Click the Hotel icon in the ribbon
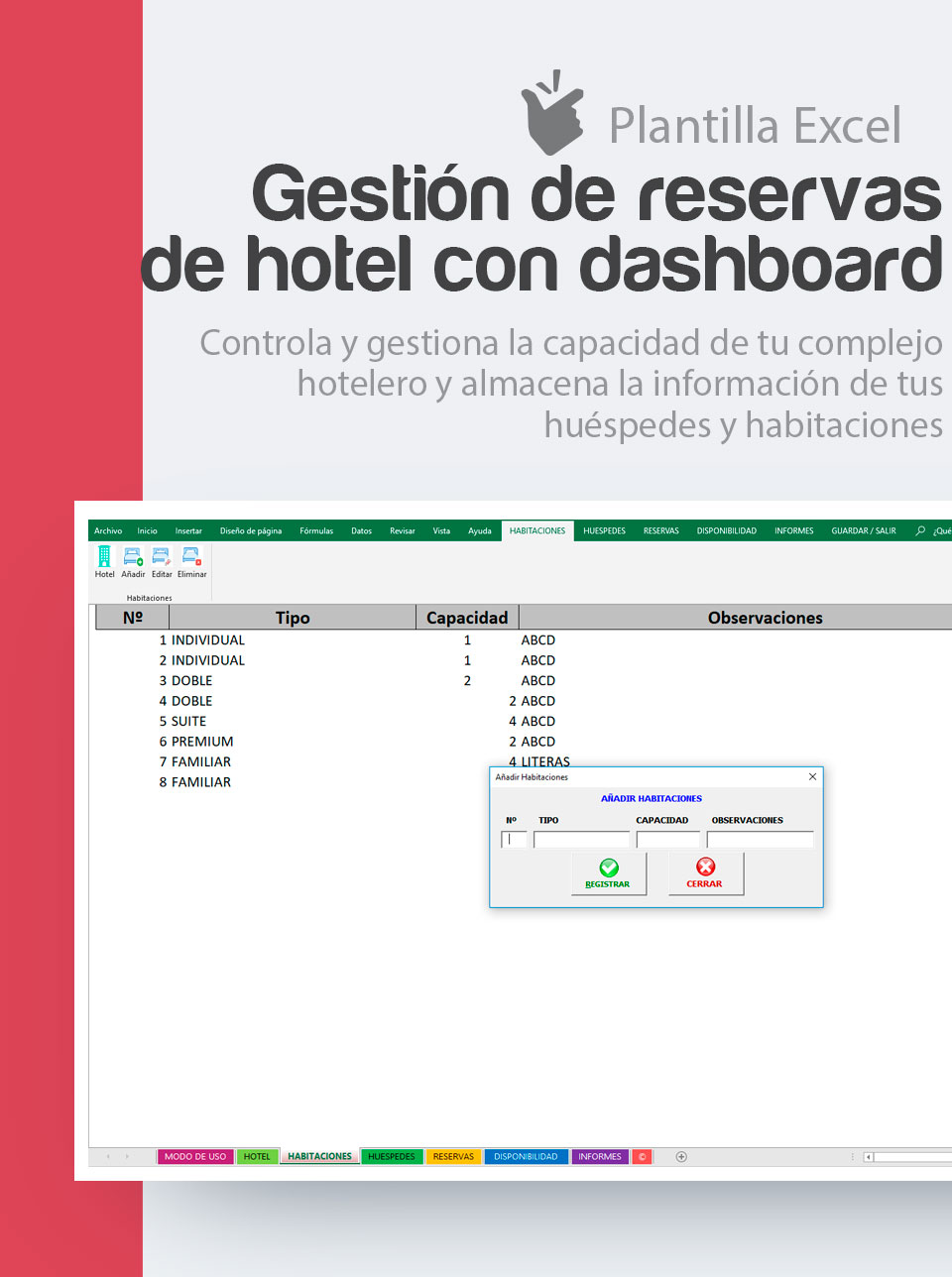Image resolution: width=952 pixels, height=1277 pixels. tap(104, 562)
